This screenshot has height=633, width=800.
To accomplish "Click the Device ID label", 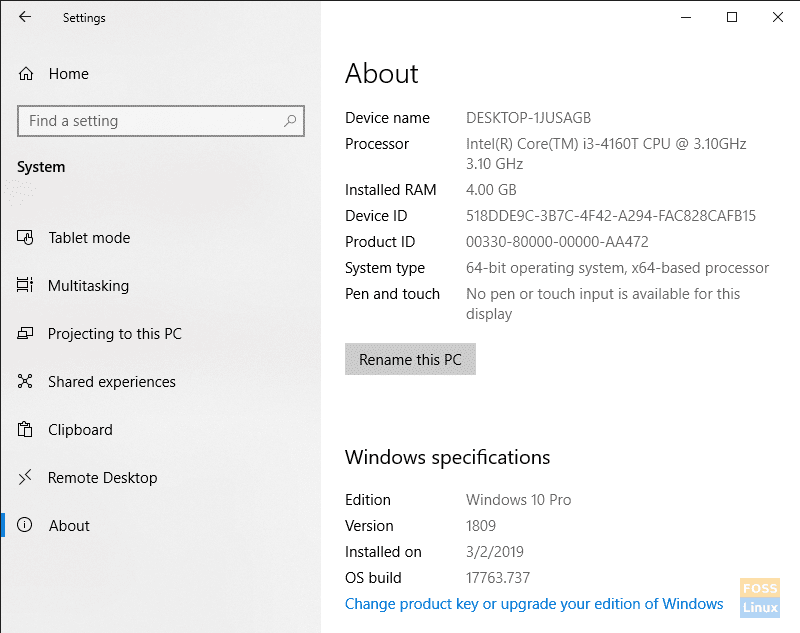I will click(376, 216).
